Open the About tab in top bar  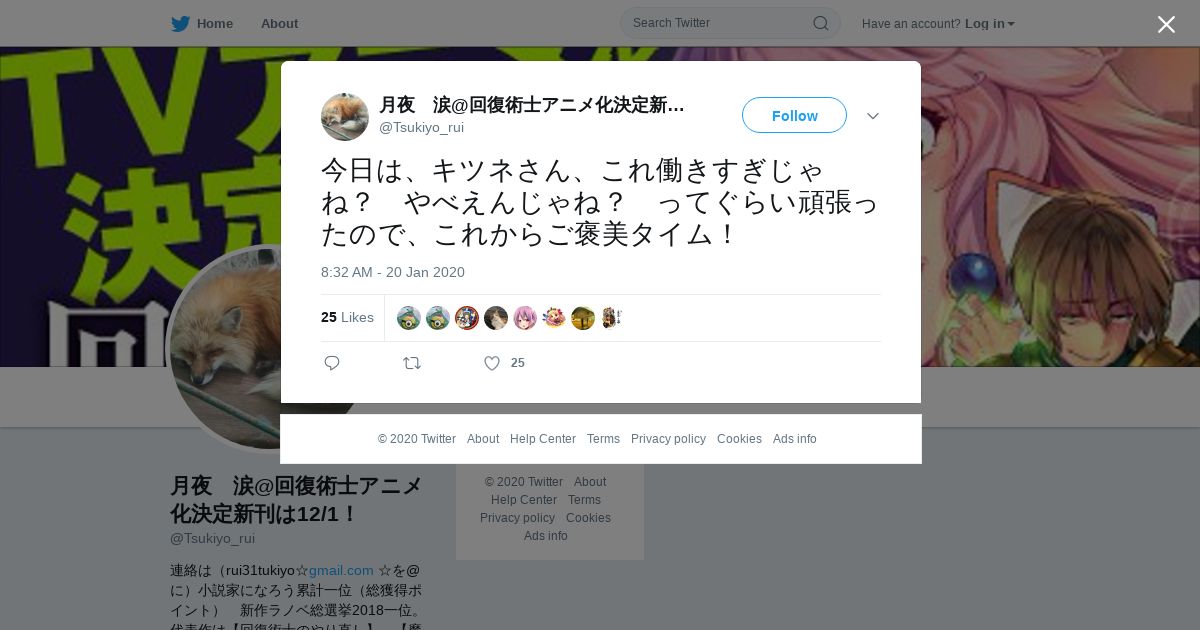(279, 23)
